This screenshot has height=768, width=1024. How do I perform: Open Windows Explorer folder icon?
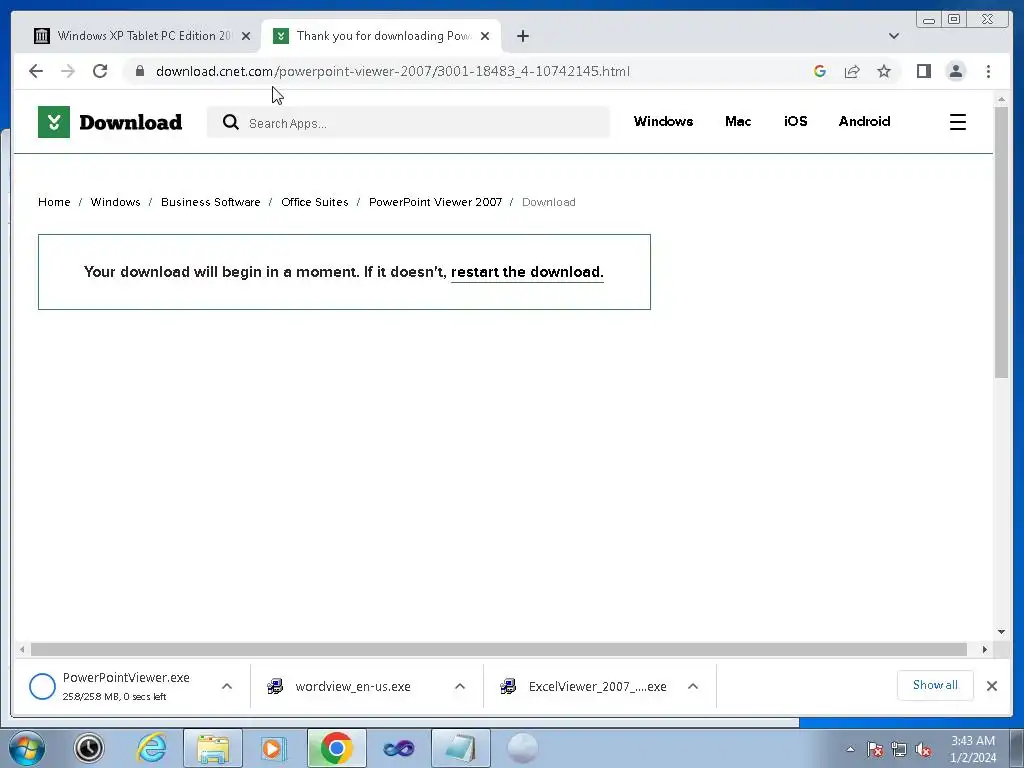[x=213, y=748]
